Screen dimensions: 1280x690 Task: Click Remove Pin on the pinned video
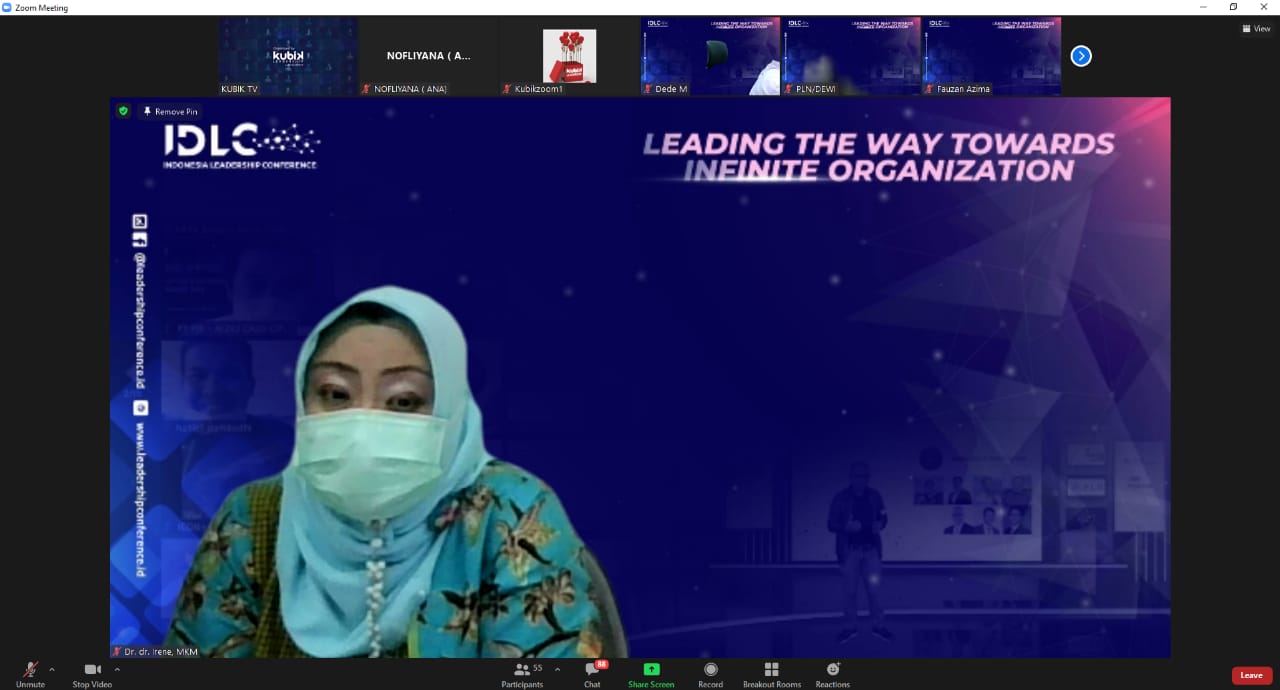pyautogui.click(x=171, y=111)
